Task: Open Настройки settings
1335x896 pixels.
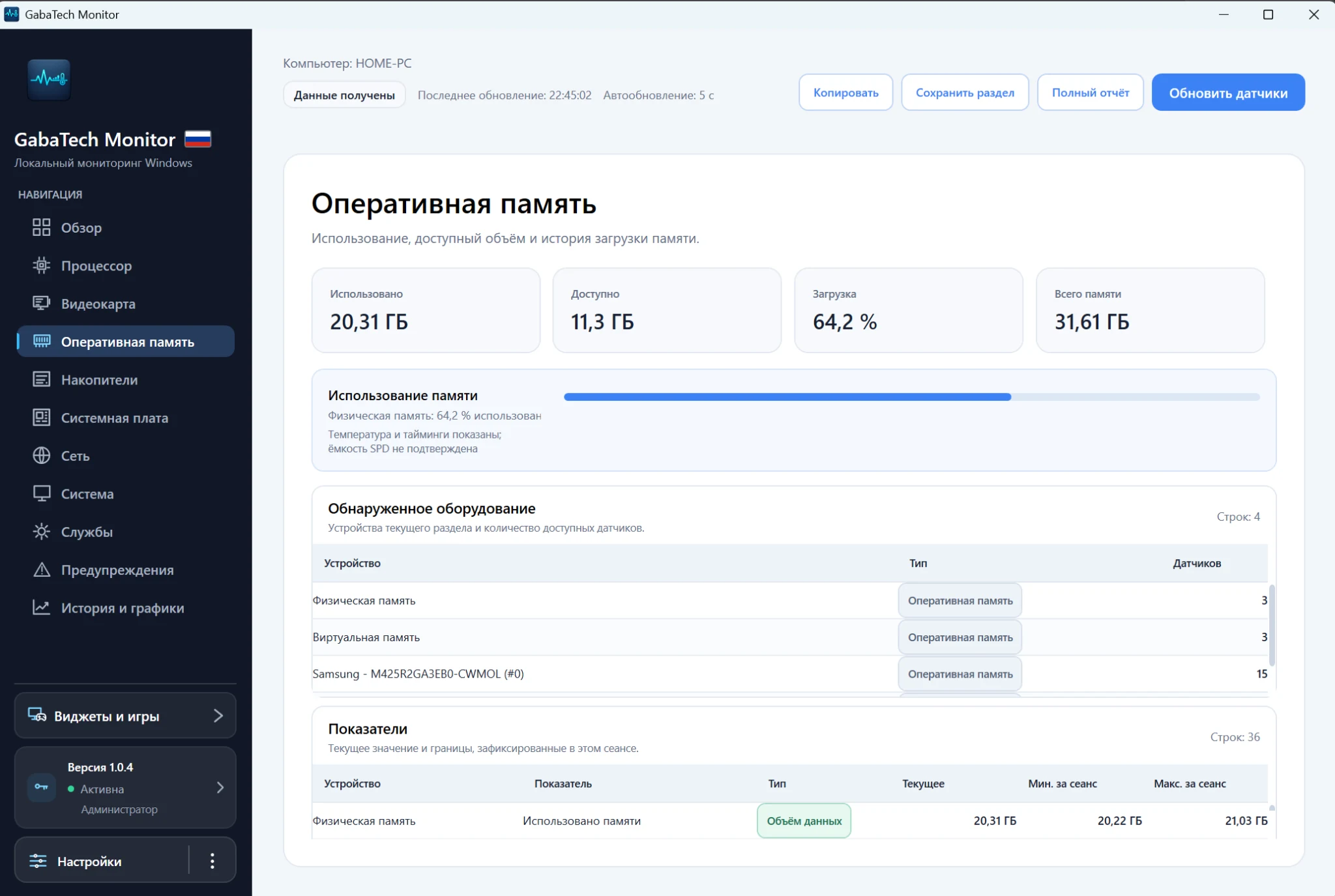Action: [102, 861]
